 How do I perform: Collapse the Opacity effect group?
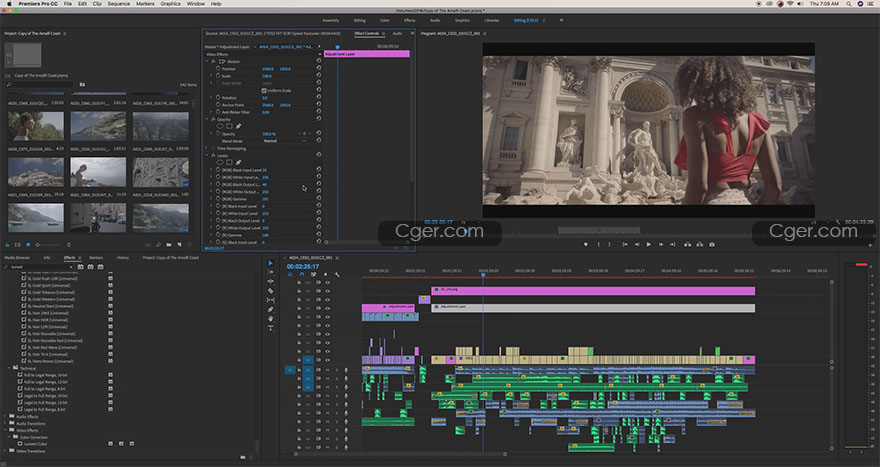(207, 119)
